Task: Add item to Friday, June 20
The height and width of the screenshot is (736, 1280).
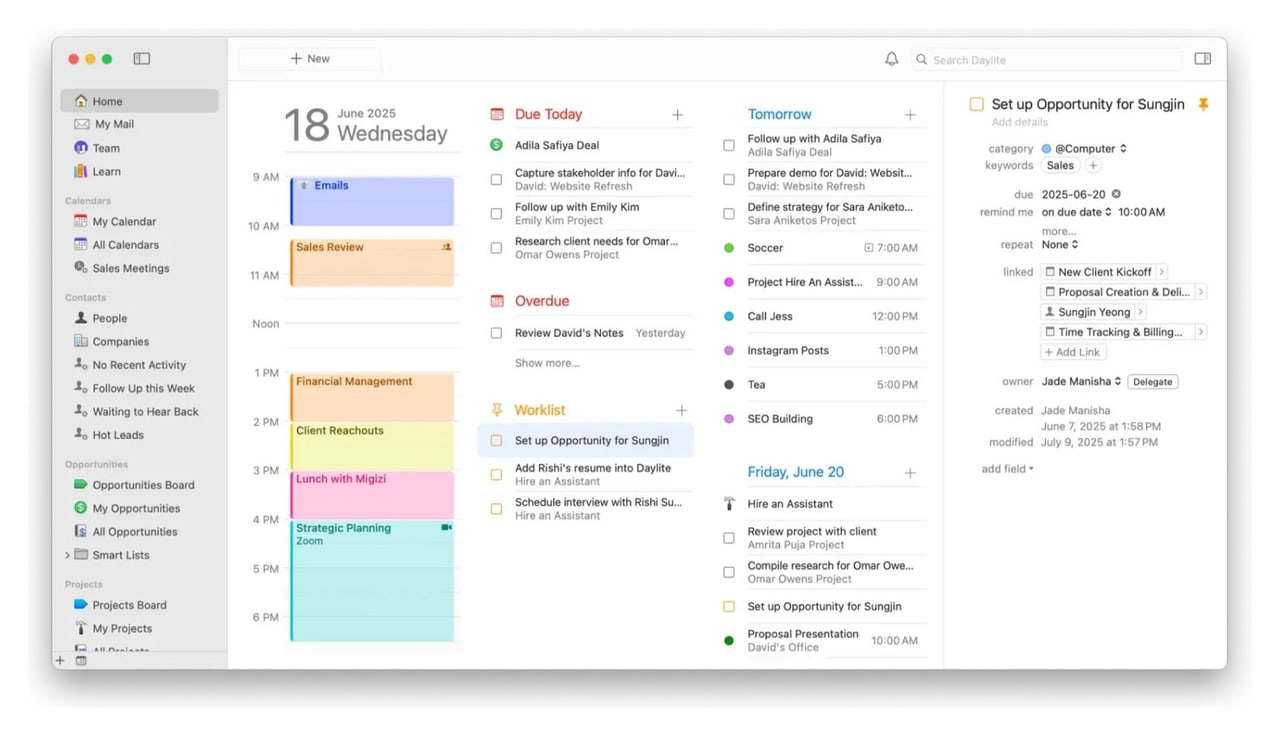Action: coord(910,473)
